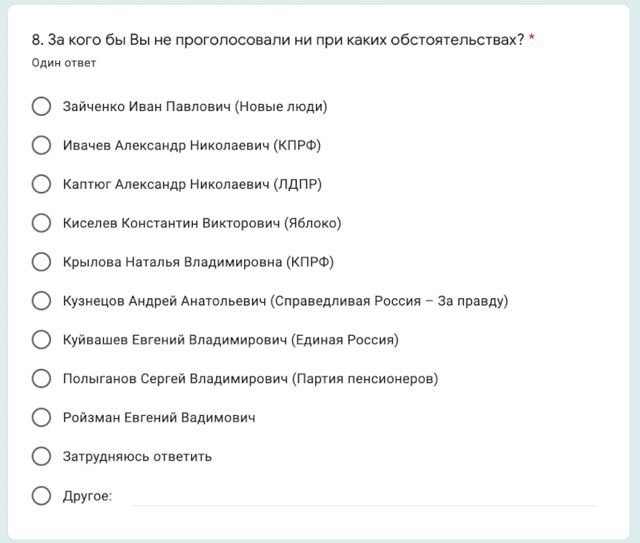This screenshot has height=543, width=640.
Task: Click the Другое text input field
Action: tap(364, 495)
